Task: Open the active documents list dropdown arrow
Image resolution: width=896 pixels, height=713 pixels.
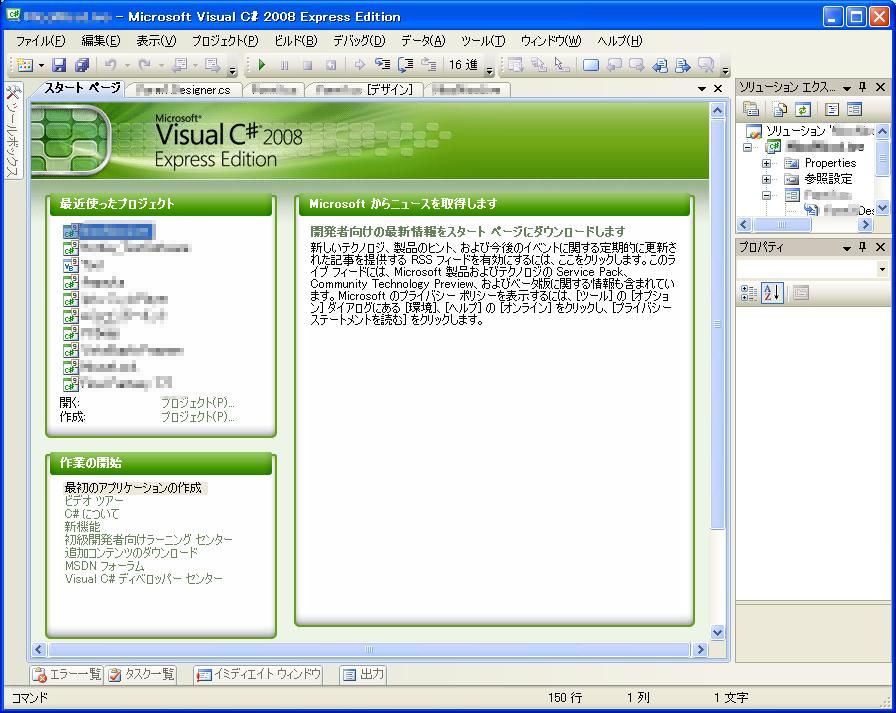Action: pyautogui.click(x=702, y=89)
